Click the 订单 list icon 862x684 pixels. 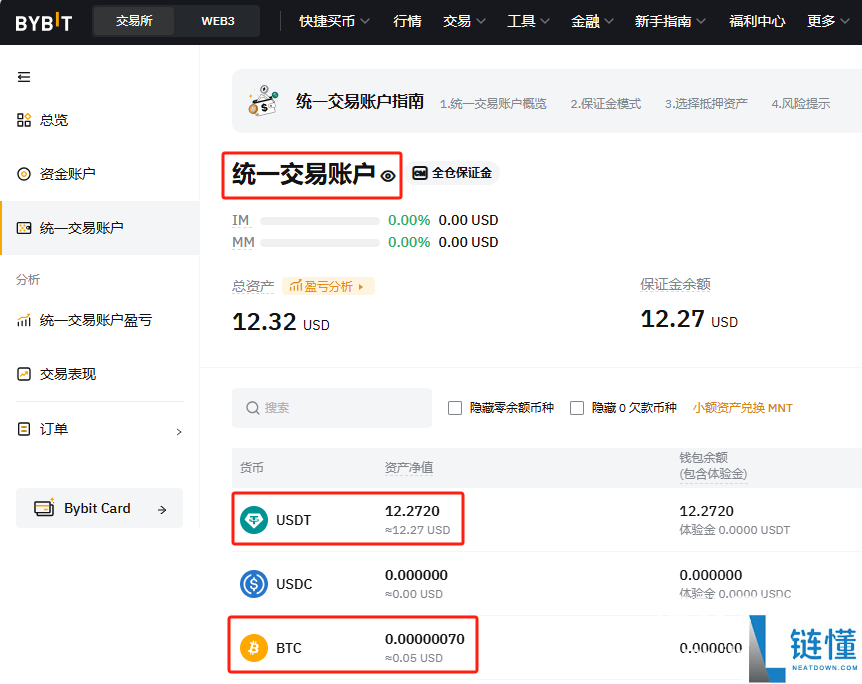pyautogui.click(x=24, y=429)
